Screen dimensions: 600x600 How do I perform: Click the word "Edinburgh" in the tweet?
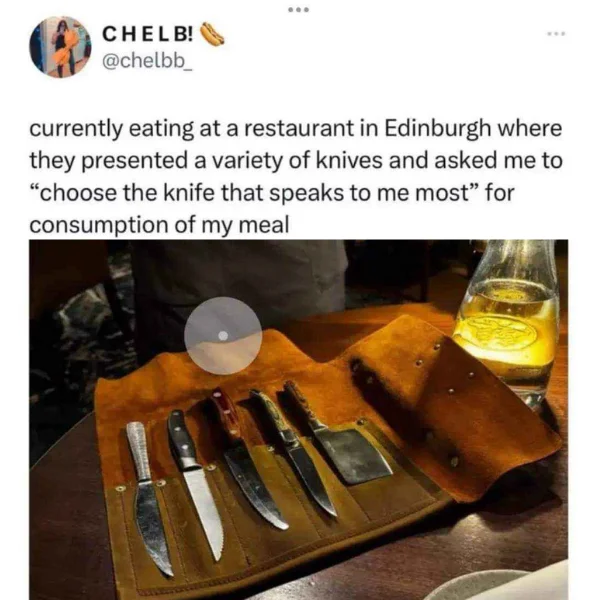click(x=437, y=129)
